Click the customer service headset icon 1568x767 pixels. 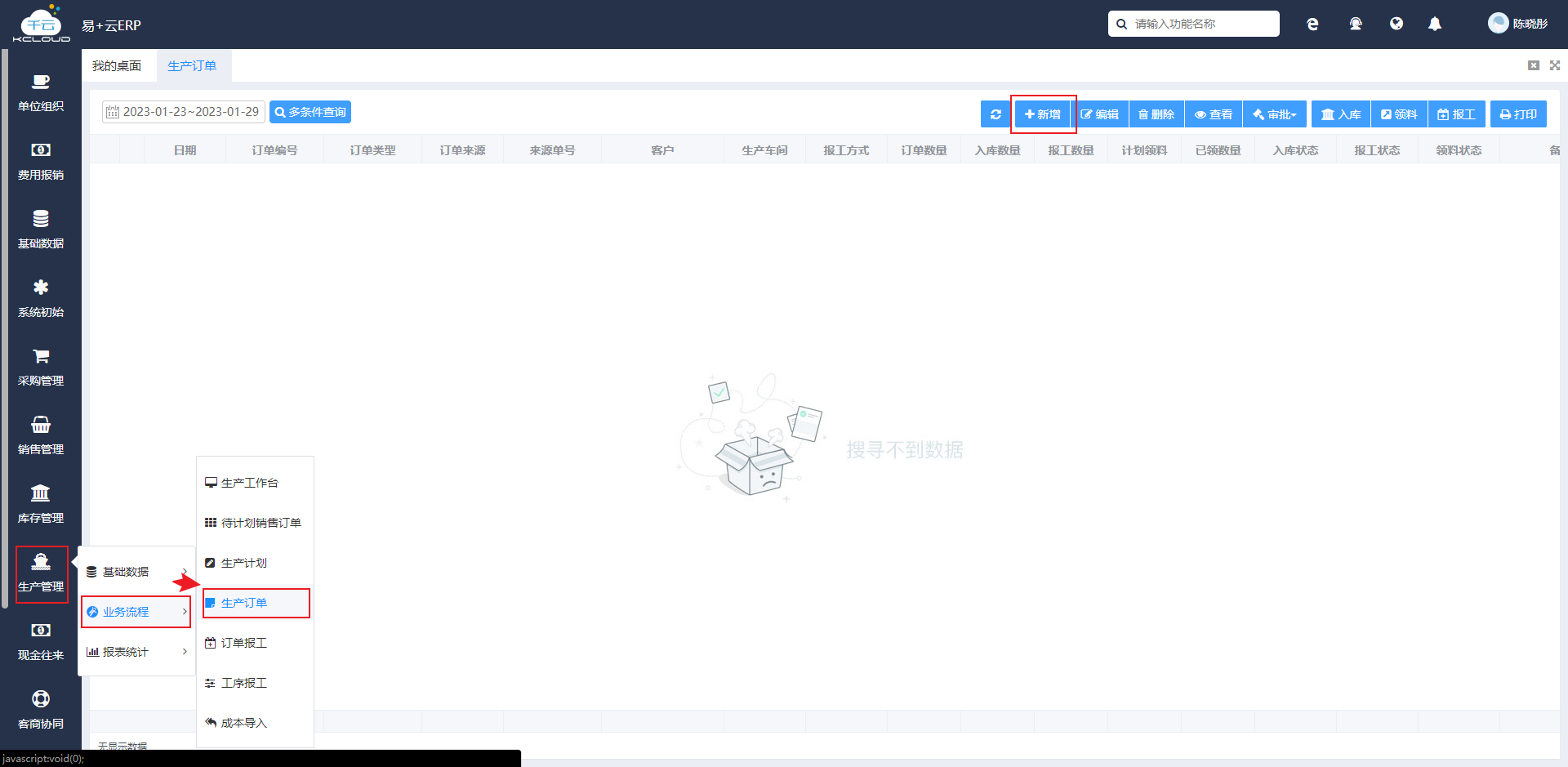[x=1356, y=24]
